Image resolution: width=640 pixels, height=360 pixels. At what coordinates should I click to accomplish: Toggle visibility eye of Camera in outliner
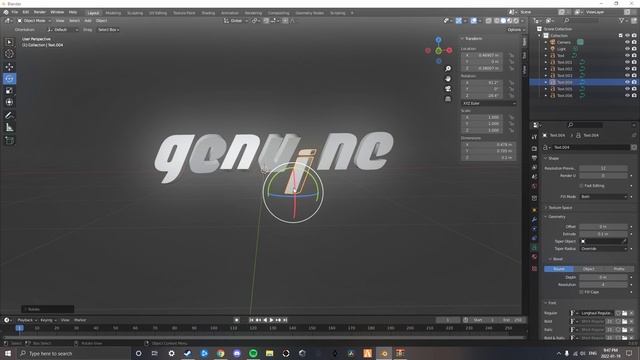[x=627, y=42]
